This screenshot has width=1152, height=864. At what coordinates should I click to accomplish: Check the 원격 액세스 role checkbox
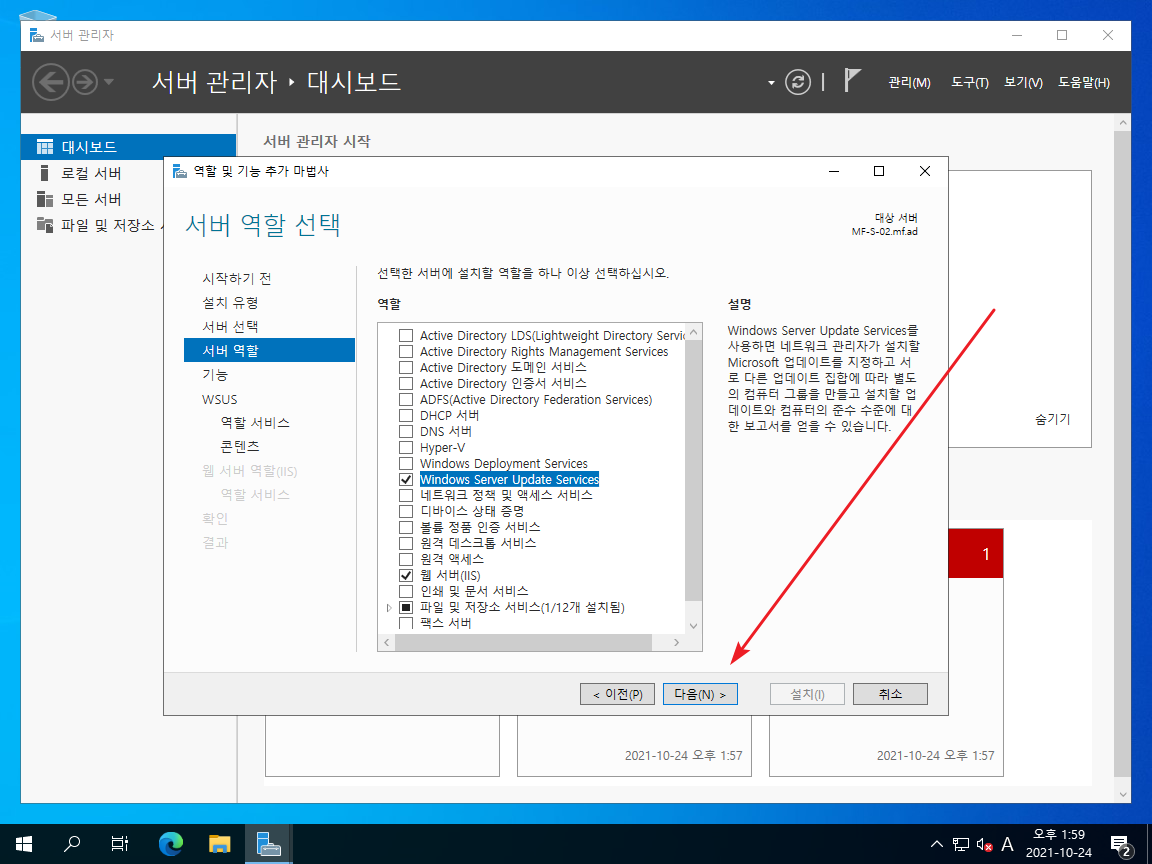(406, 559)
